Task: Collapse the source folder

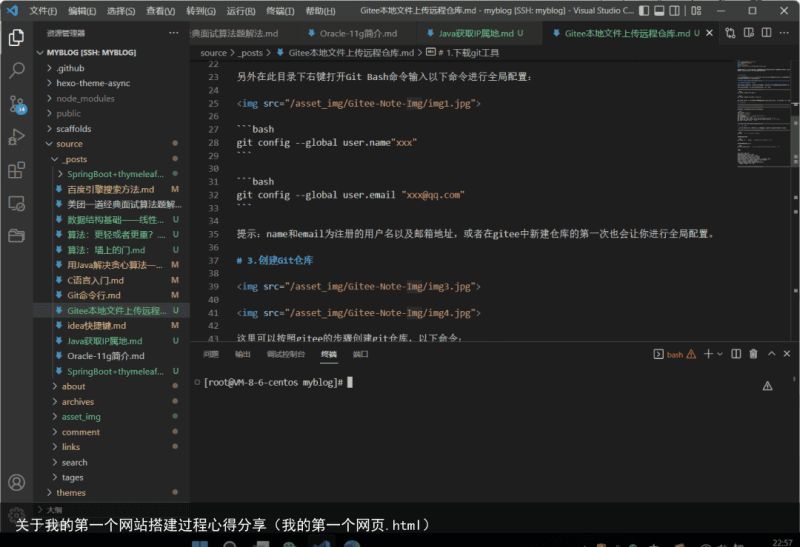Action: [111, 144]
